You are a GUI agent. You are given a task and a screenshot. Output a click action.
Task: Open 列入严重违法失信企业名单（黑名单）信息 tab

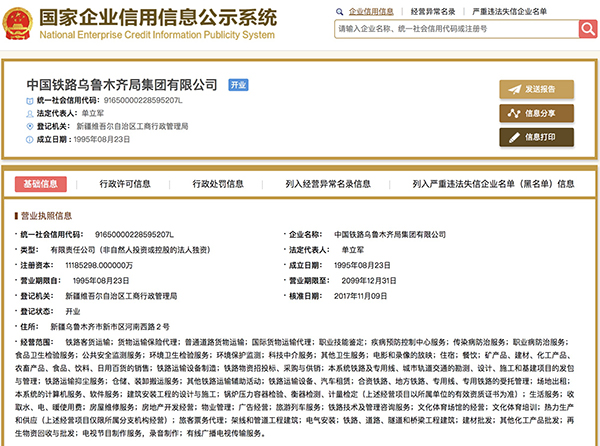(x=493, y=184)
